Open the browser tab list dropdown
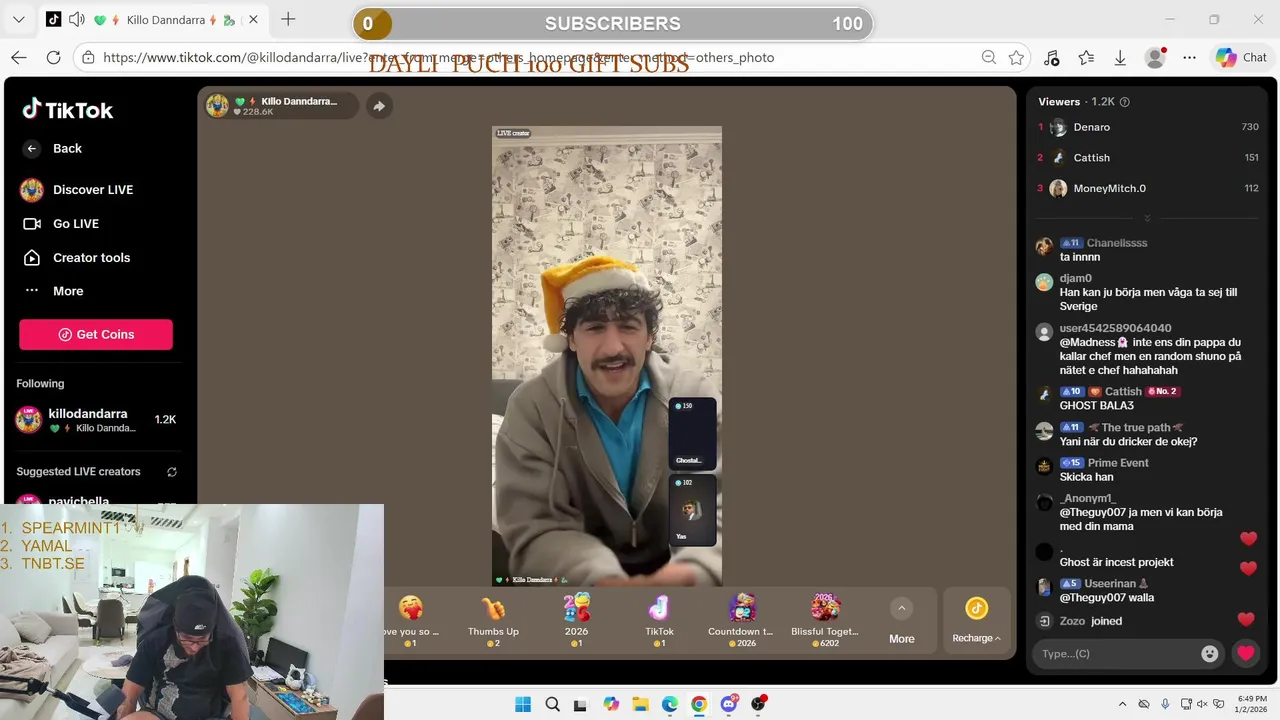Screen dimensions: 1280x720 coord(18,20)
